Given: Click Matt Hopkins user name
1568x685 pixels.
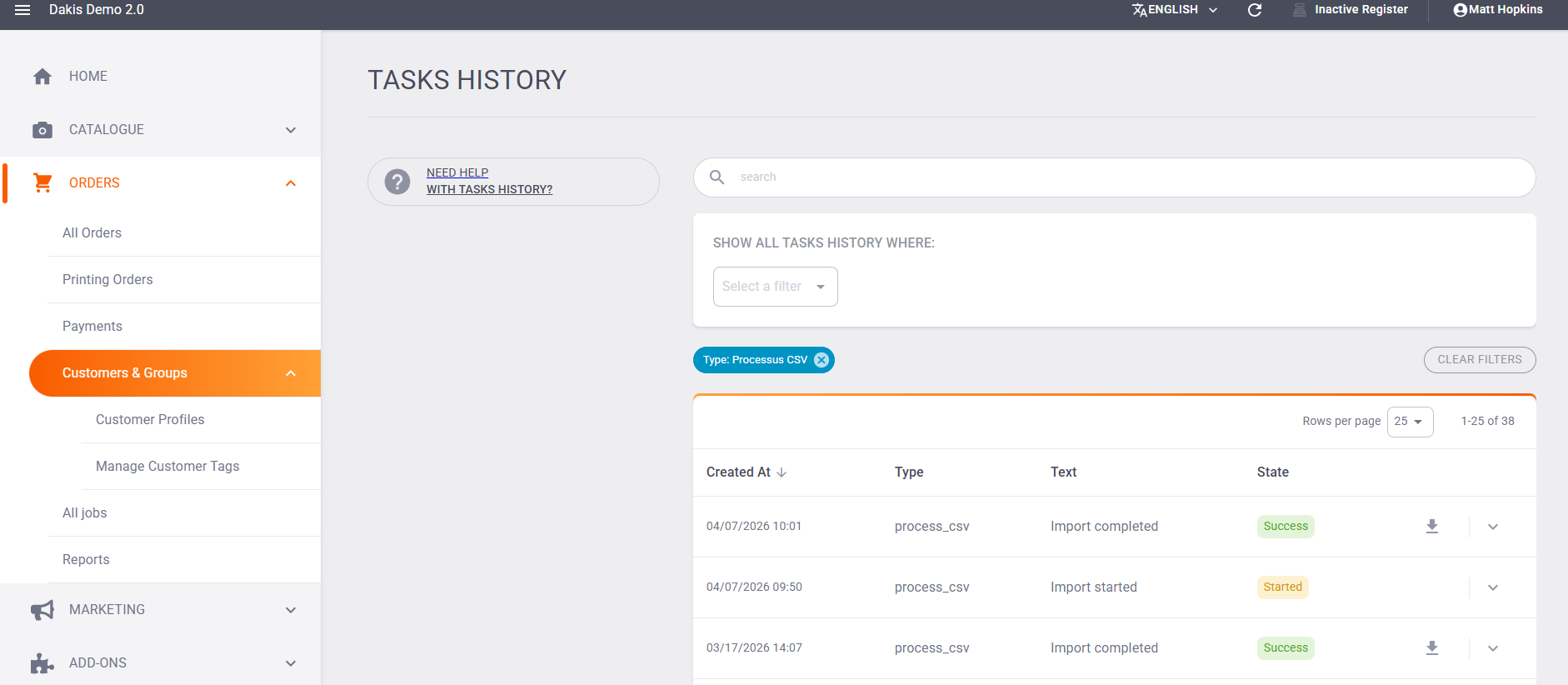Looking at the screenshot, I should click(1506, 10).
